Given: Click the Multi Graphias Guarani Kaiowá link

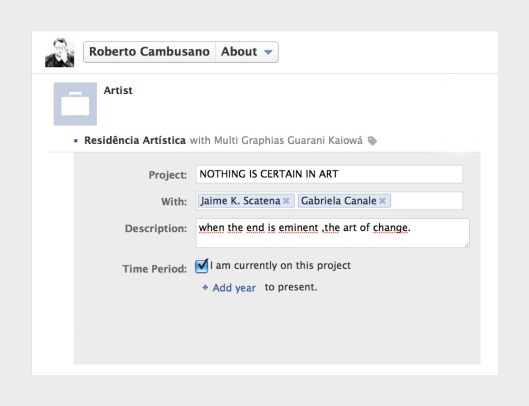Looking at the screenshot, I should point(288,140).
